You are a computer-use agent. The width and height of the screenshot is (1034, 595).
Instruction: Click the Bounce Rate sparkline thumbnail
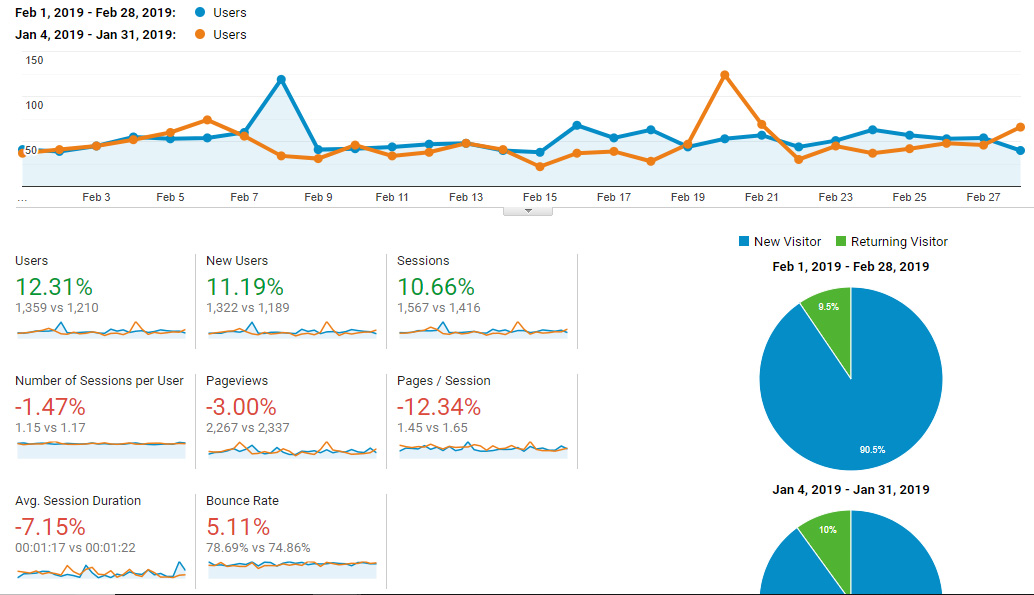click(x=292, y=569)
